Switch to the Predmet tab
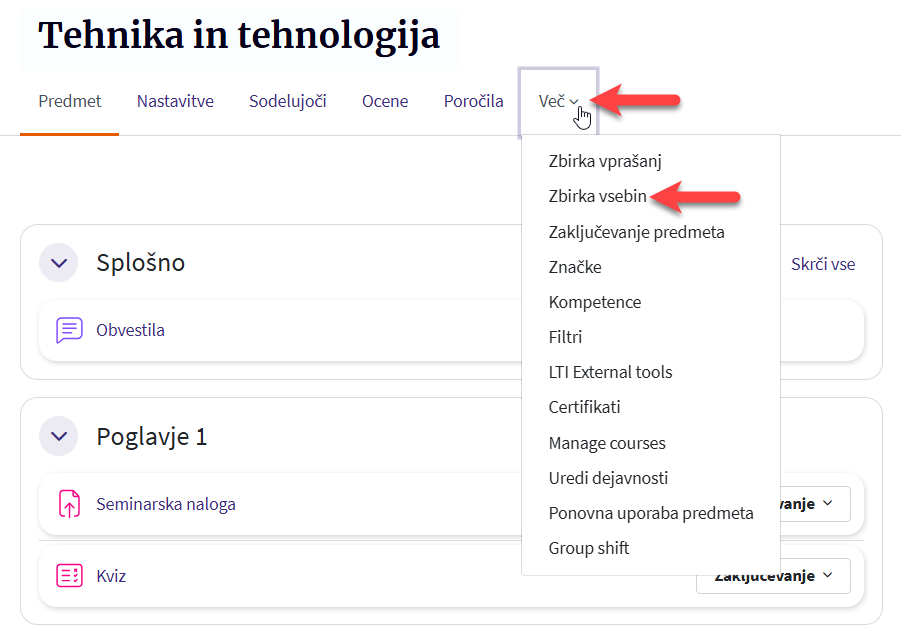Image resolution: width=901 pixels, height=639 pixels. (70, 101)
